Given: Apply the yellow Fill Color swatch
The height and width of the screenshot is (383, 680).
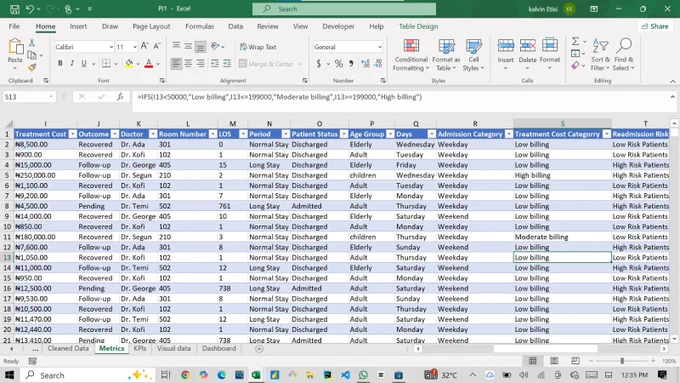Looking at the screenshot, I should pyautogui.click(x=129, y=64).
